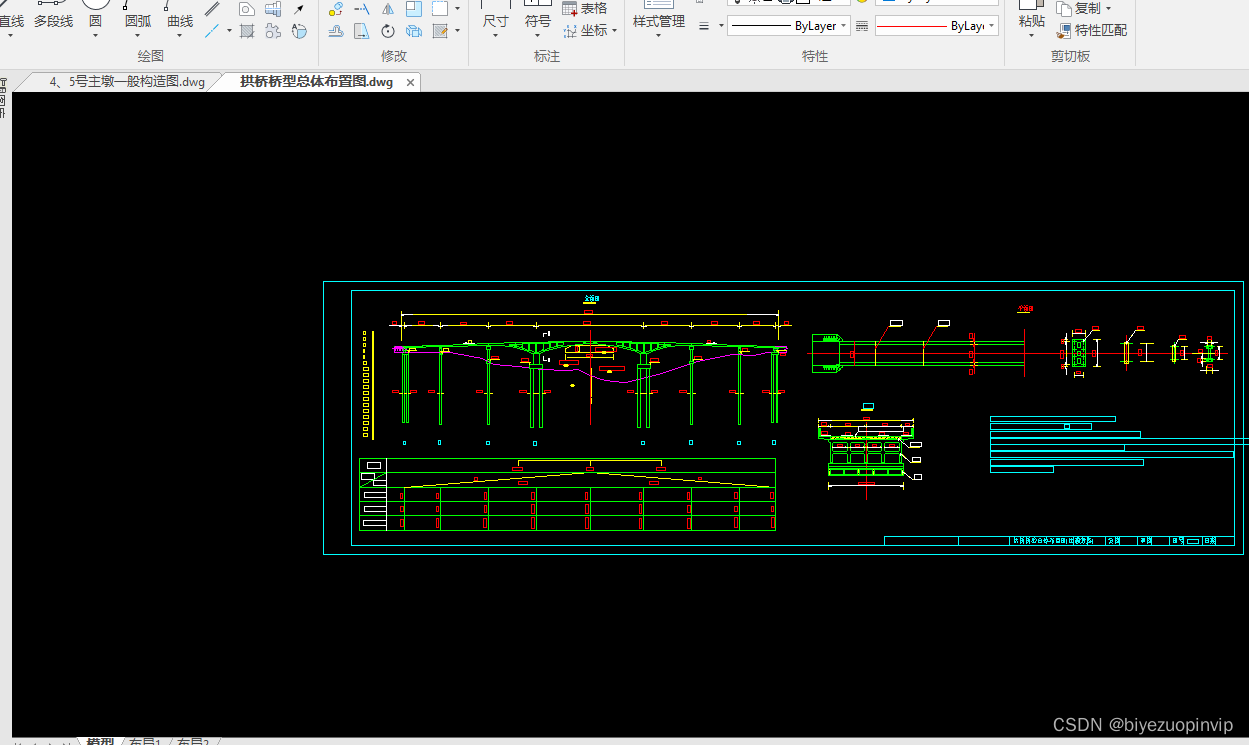Click the 标注 panel label
The image size is (1249, 745).
click(x=547, y=57)
